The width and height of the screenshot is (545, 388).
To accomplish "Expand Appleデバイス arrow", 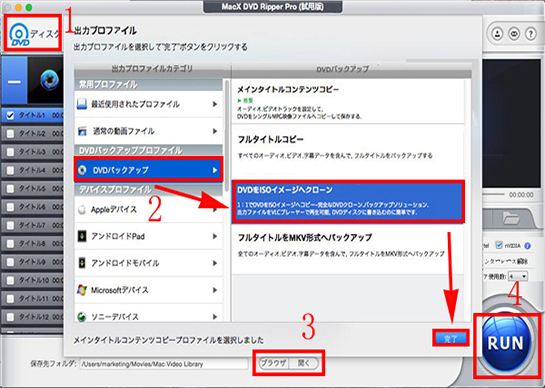I will pyautogui.click(x=215, y=209).
